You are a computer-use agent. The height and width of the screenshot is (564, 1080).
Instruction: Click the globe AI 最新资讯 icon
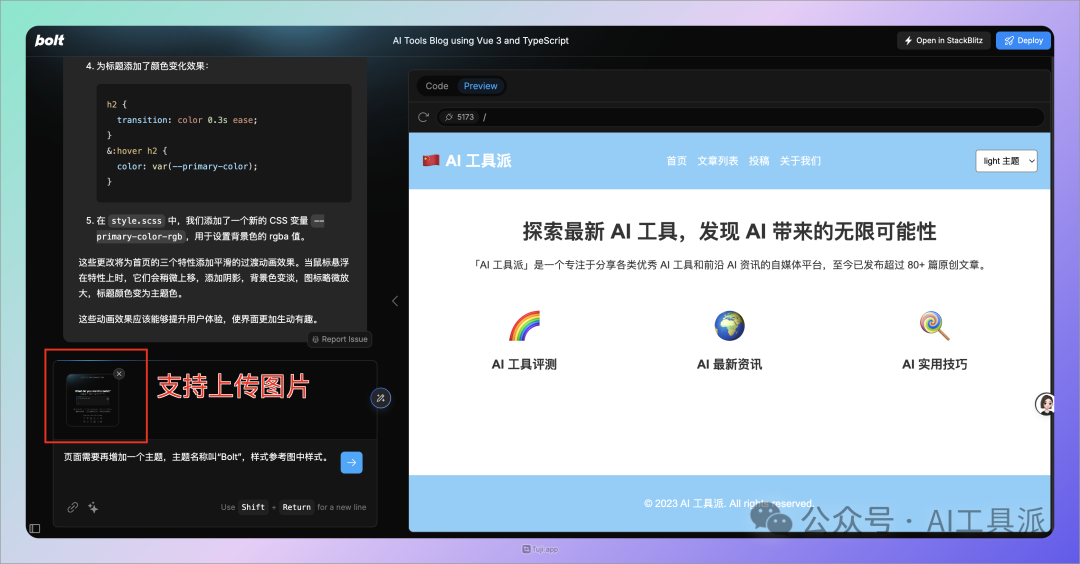click(x=729, y=326)
